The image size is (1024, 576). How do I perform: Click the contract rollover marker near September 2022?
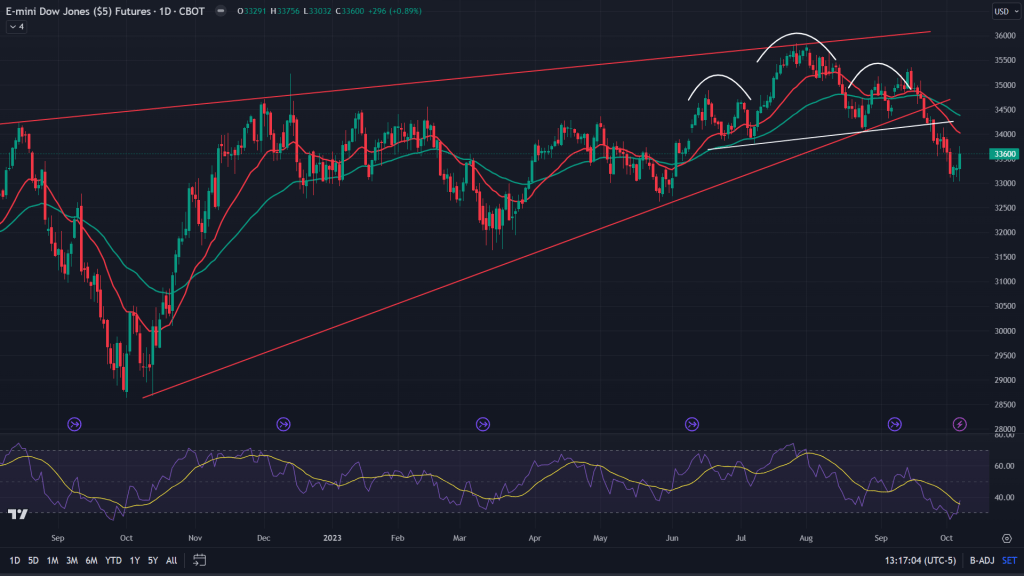pos(75,424)
